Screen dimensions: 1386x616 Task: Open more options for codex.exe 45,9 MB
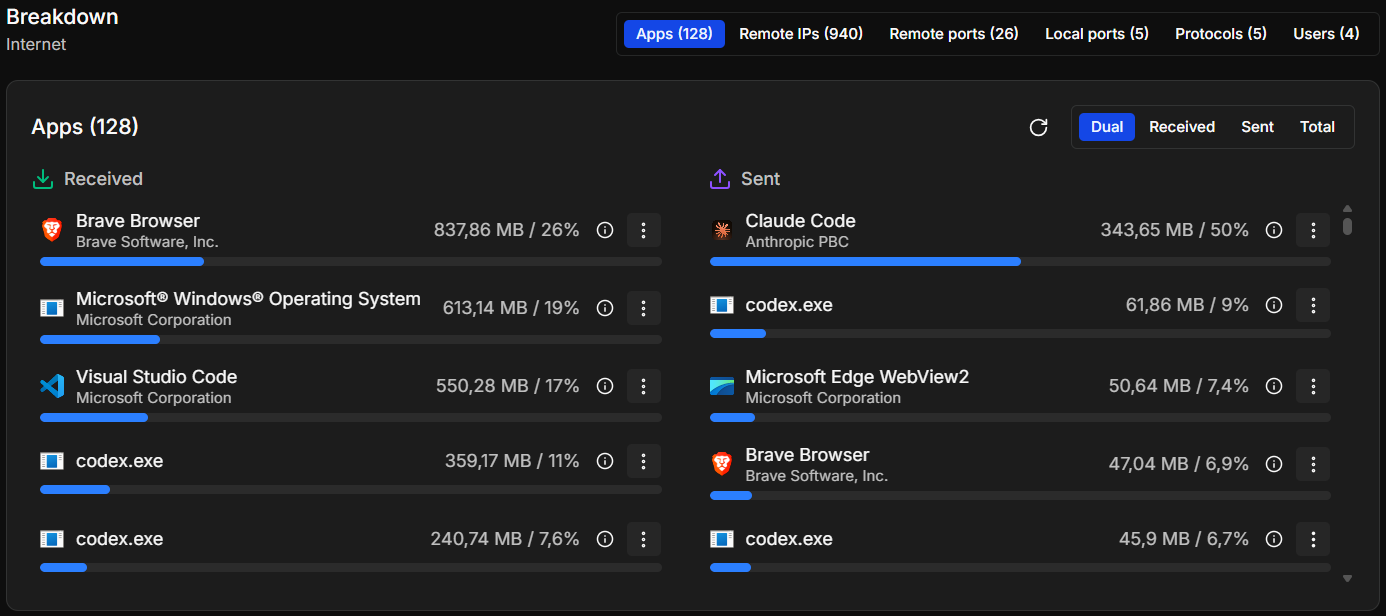[1313, 539]
